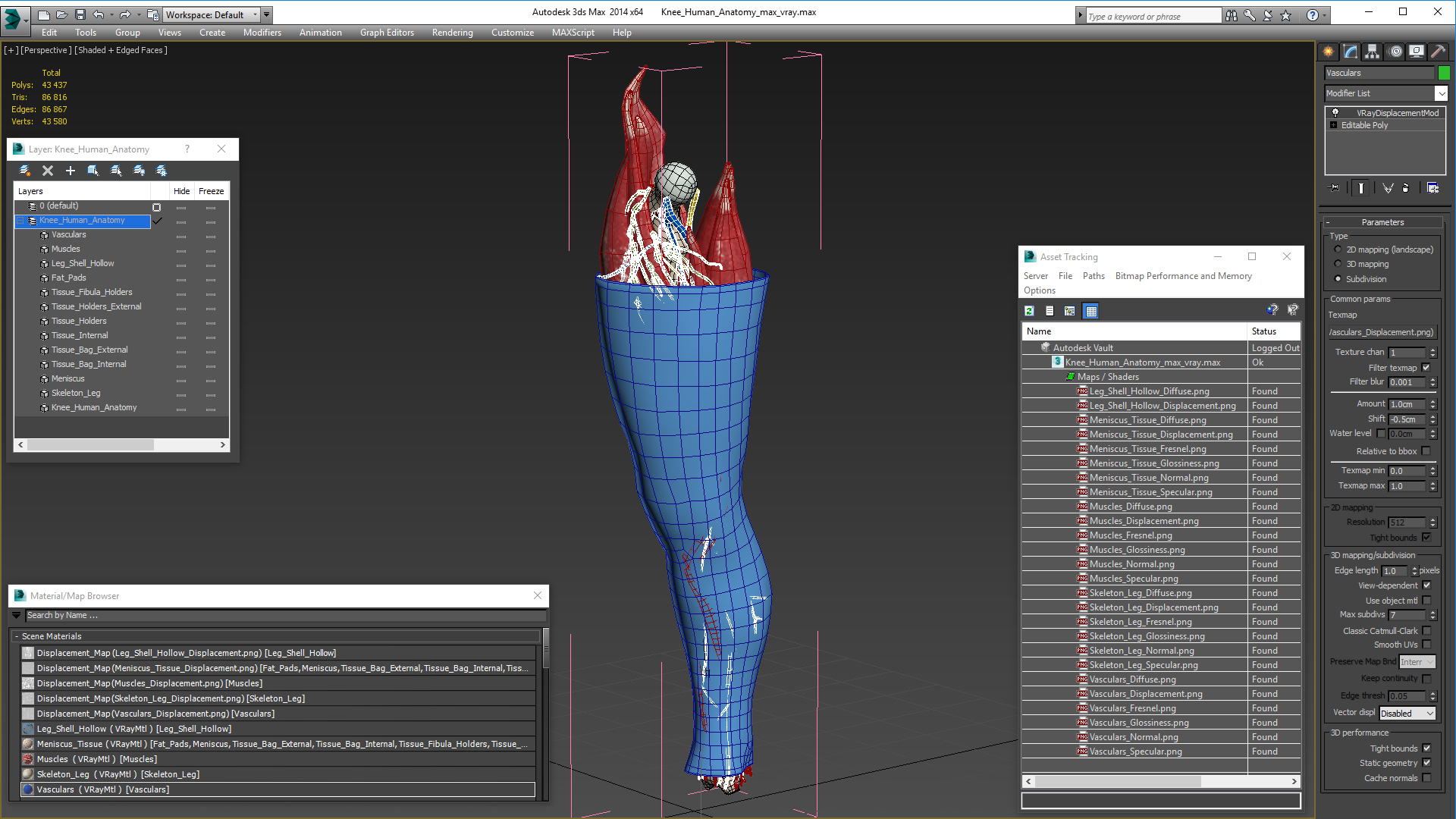Click Refresh icon in Asset Tracking toolbar

1029,311
